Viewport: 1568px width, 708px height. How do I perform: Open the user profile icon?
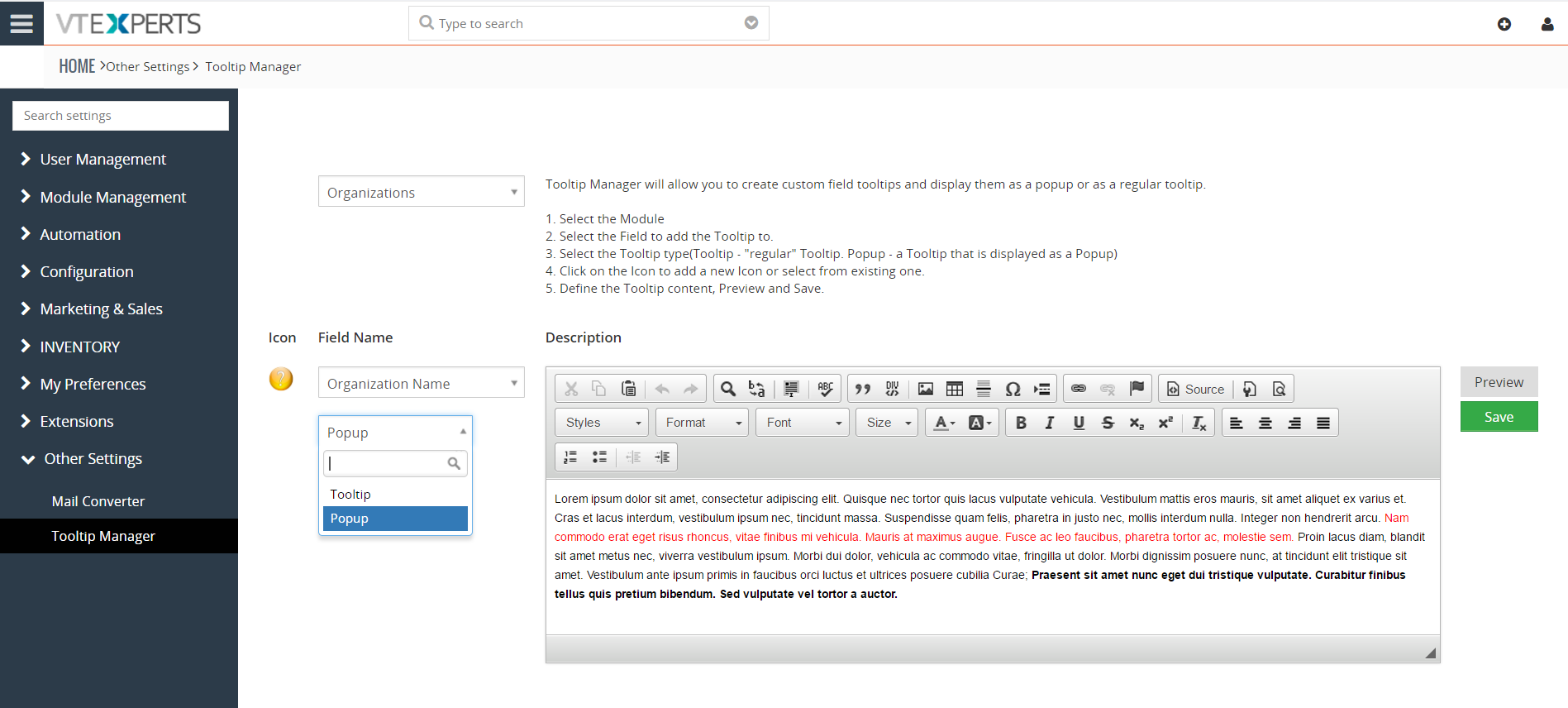pyautogui.click(x=1547, y=24)
